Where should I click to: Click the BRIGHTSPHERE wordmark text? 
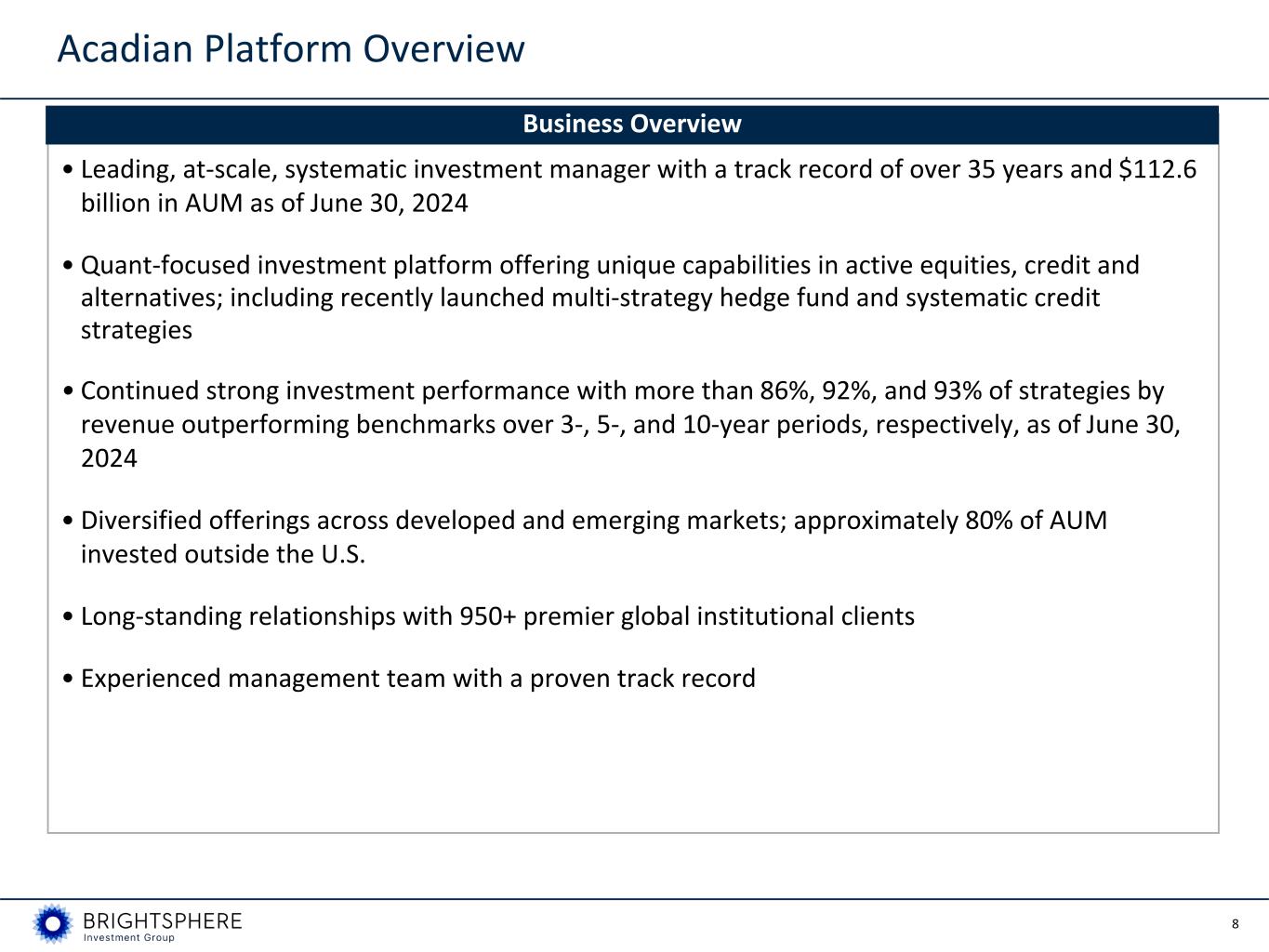tap(163, 921)
